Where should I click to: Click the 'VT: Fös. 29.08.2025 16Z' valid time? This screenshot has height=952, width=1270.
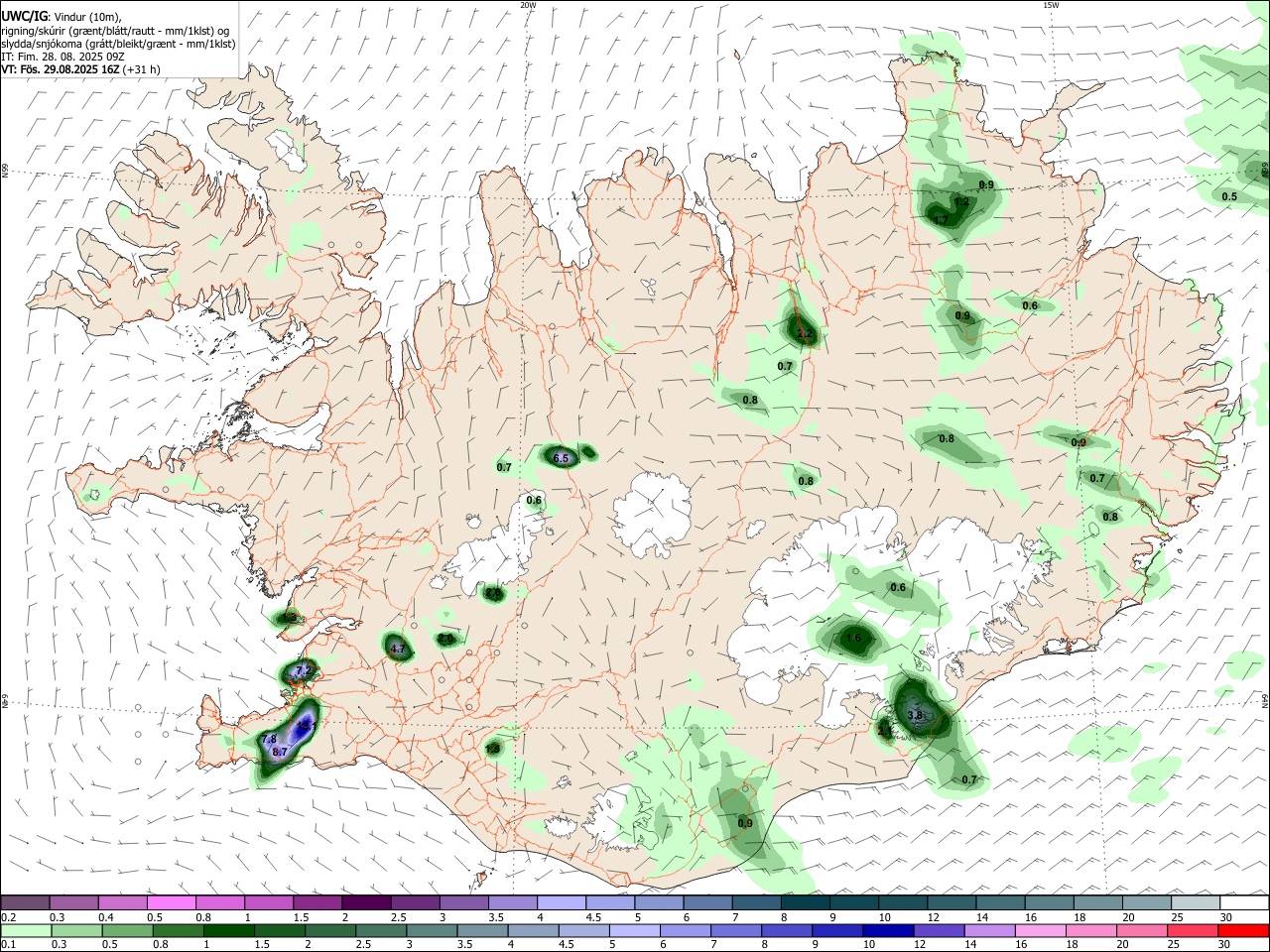point(61,69)
